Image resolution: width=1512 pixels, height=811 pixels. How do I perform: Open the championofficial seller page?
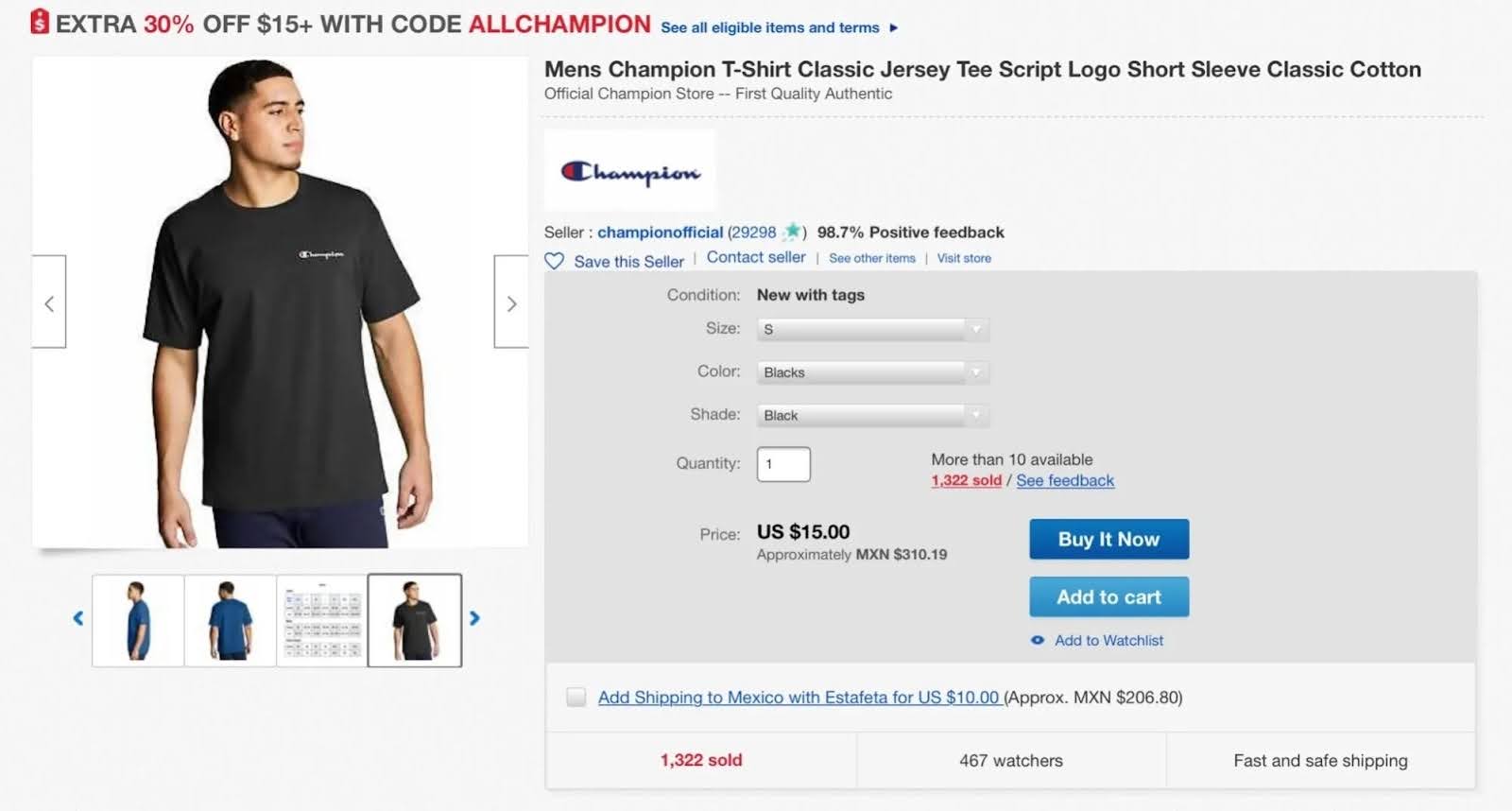[661, 232]
